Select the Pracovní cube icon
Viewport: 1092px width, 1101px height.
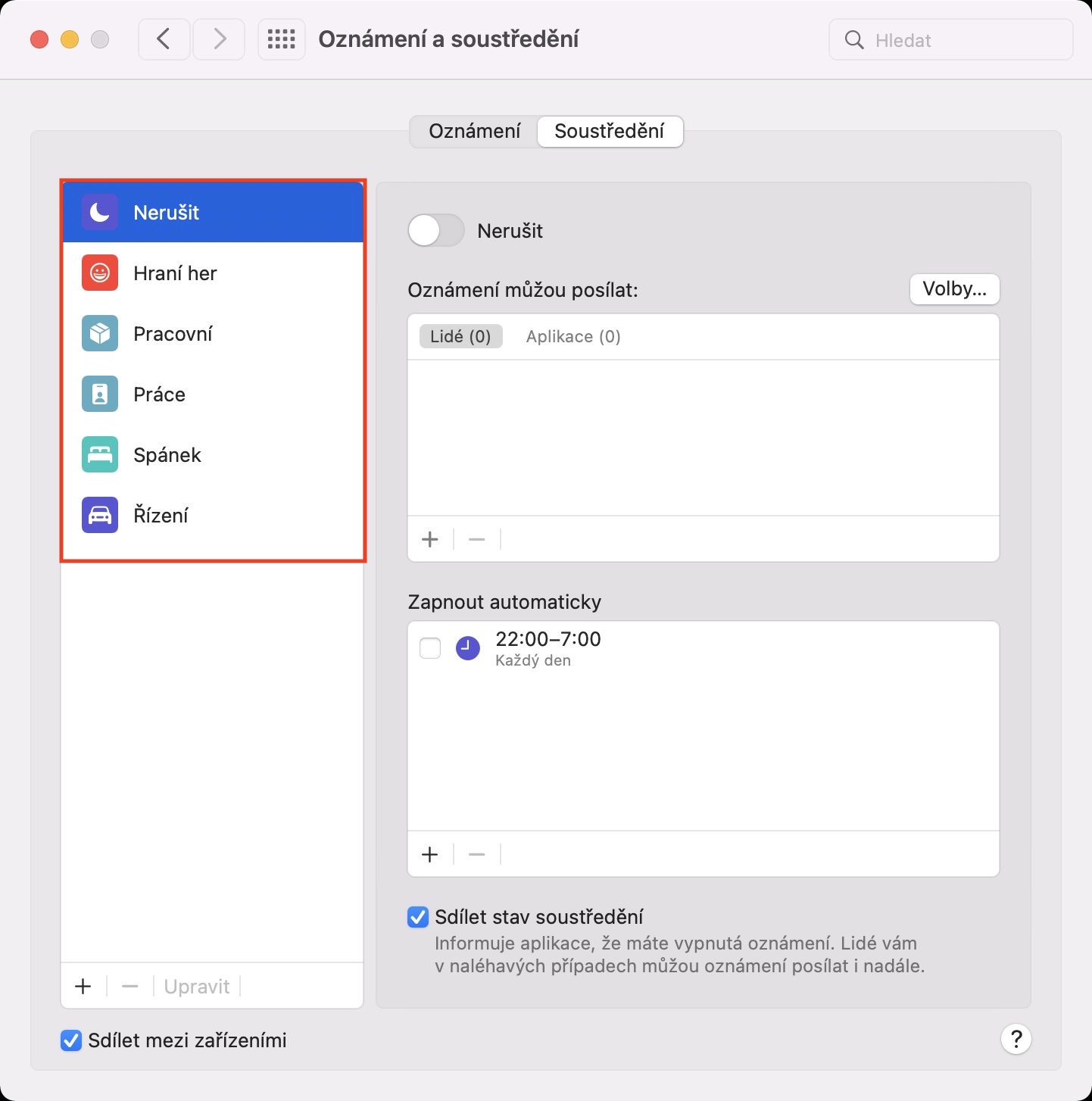(100, 334)
